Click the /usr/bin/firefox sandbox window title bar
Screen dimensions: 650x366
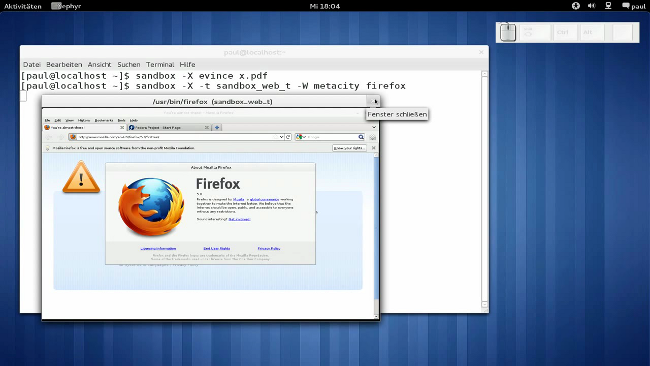click(x=212, y=102)
